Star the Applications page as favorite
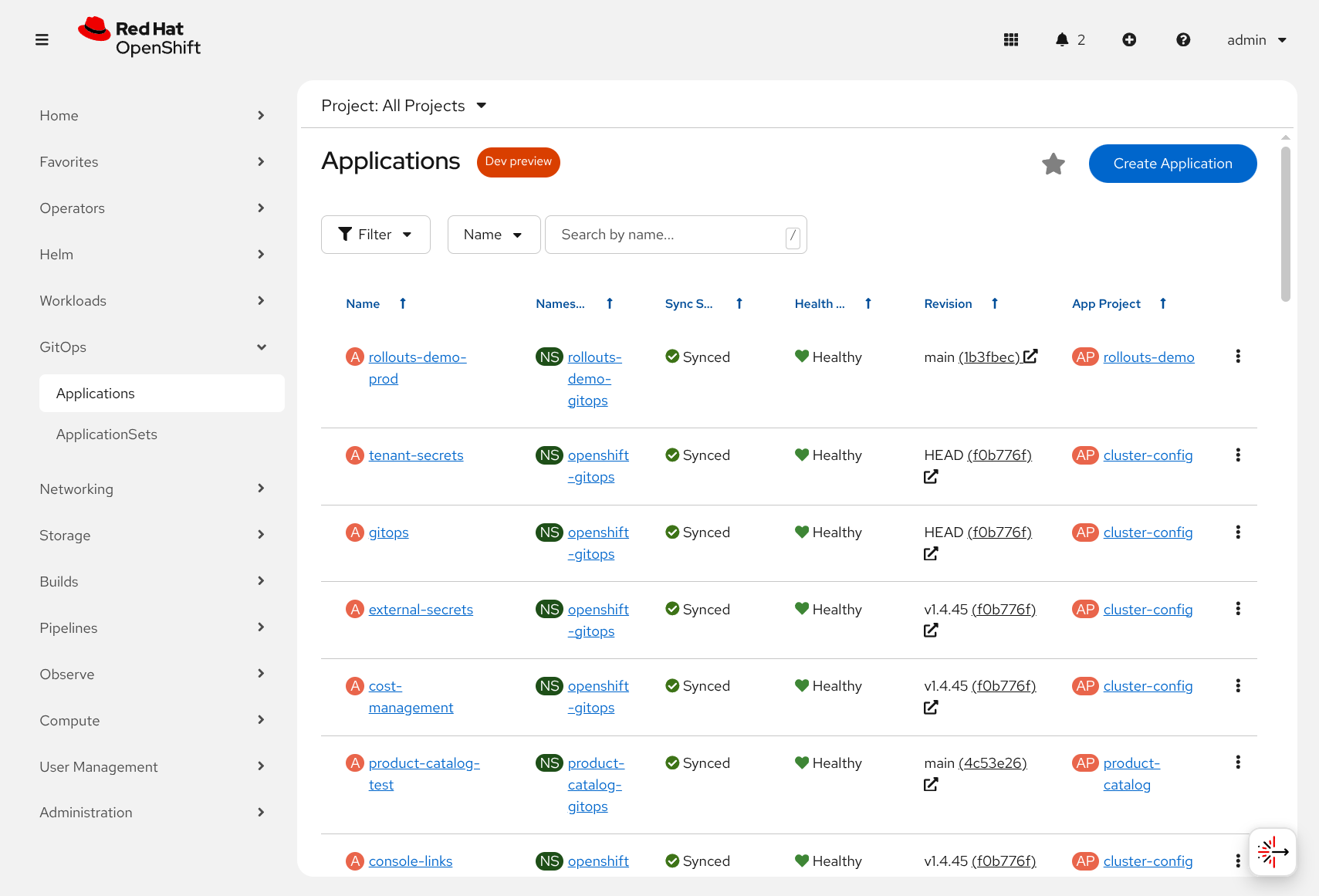This screenshot has width=1319, height=896. click(1053, 164)
